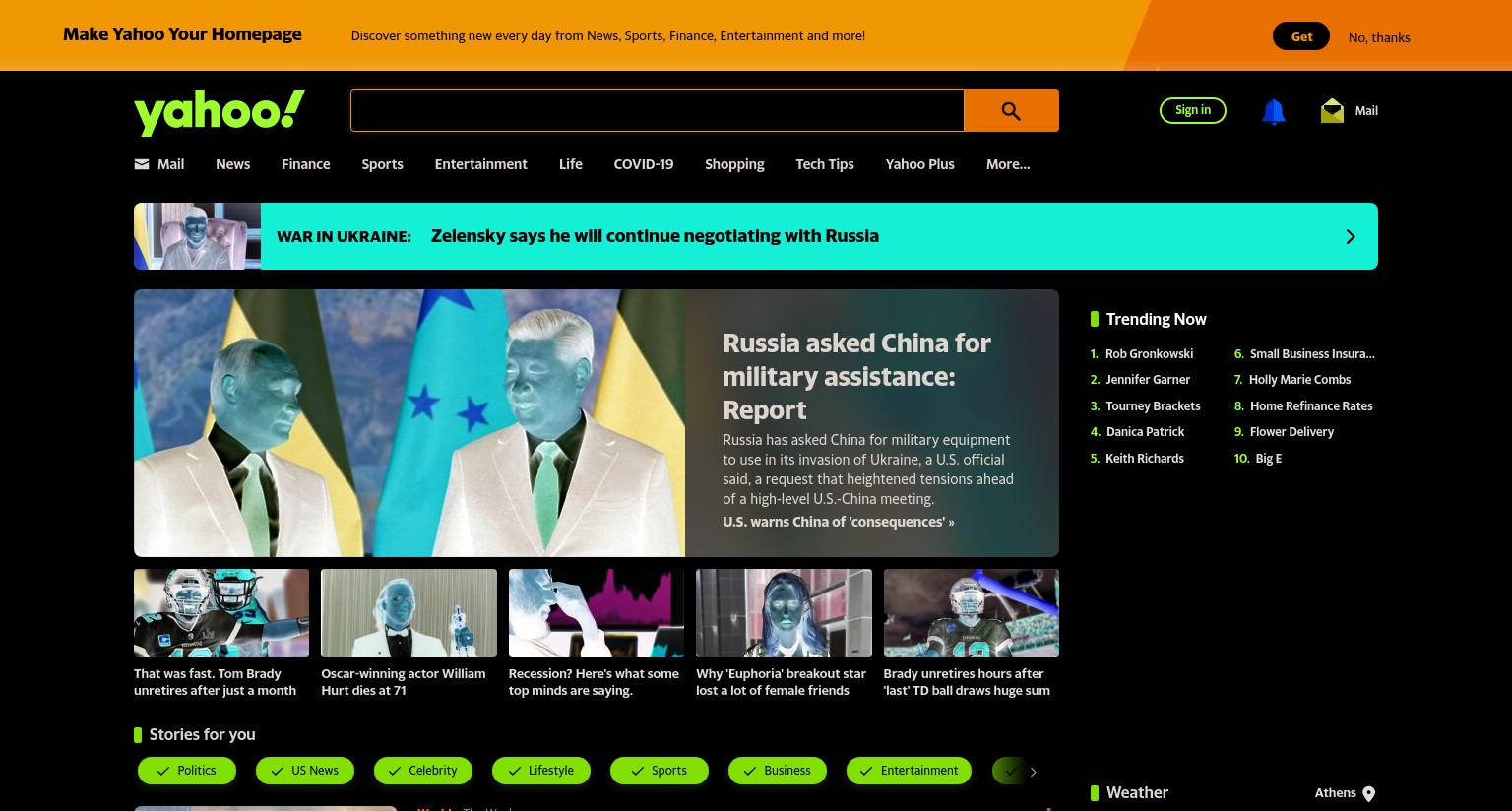Select trending Rob Gronkowski
Screen dimensions: 1512x811
(1149, 354)
